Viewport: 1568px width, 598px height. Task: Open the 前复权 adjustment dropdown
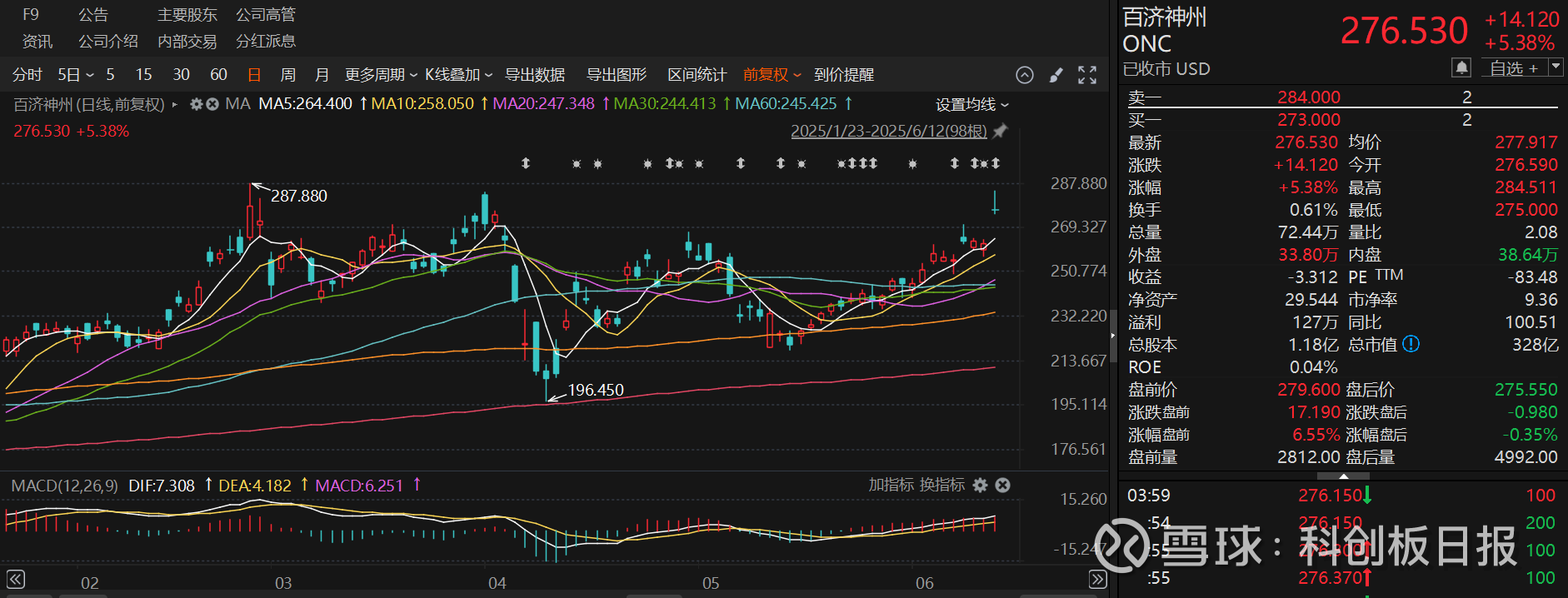pos(772,75)
